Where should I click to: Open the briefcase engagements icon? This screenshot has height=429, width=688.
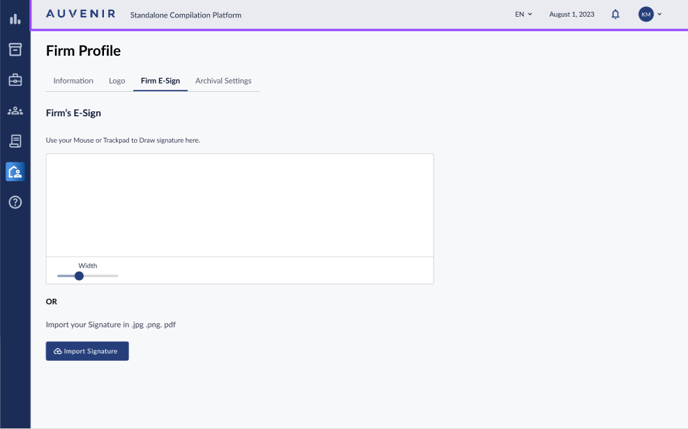click(15, 80)
